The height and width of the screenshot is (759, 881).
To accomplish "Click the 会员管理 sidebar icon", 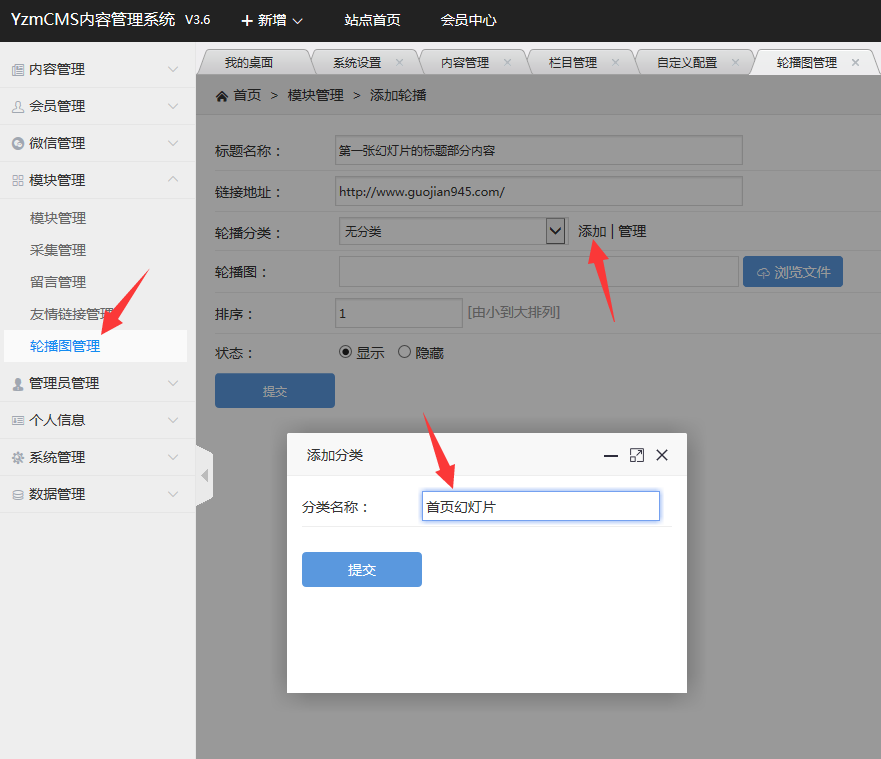I will coord(18,106).
